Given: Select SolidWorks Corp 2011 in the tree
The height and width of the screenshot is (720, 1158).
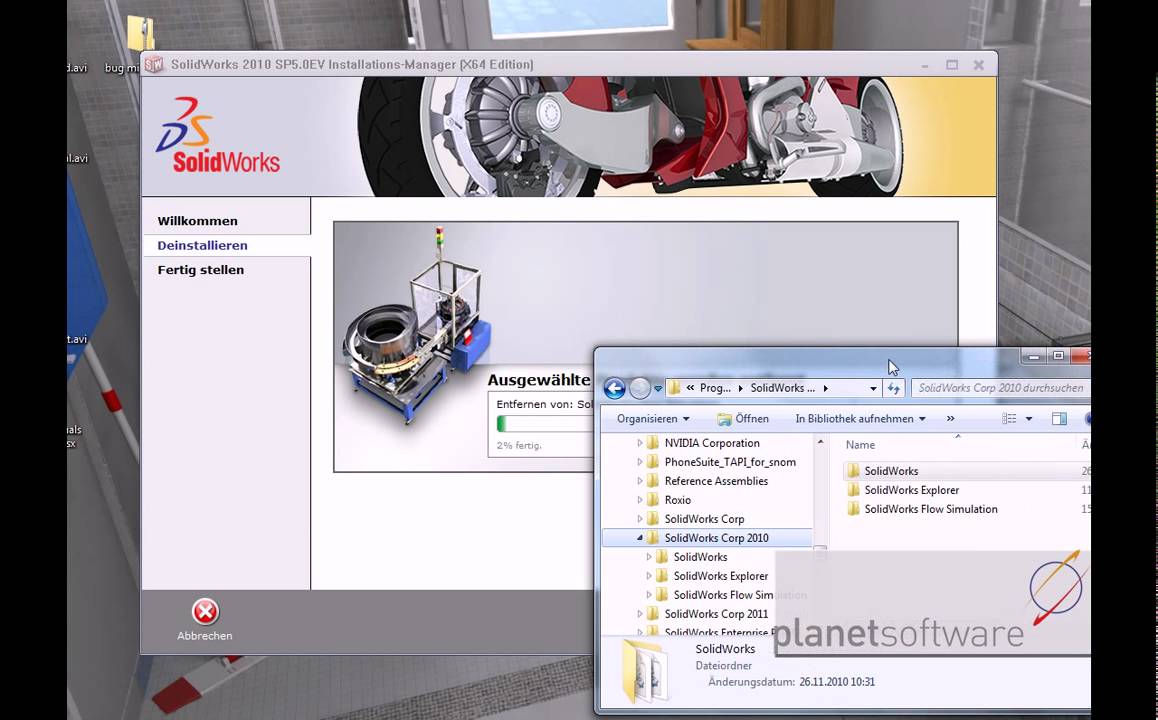Looking at the screenshot, I should point(716,614).
